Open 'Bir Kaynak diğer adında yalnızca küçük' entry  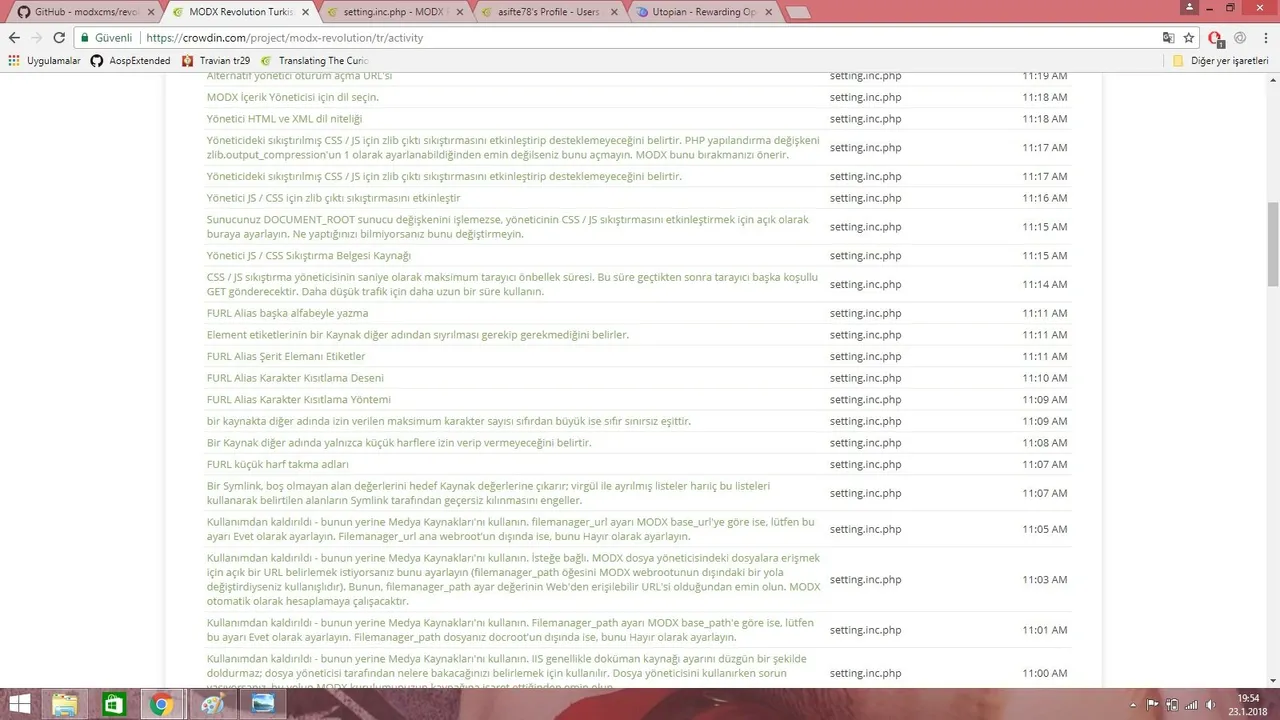tap(398, 442)
